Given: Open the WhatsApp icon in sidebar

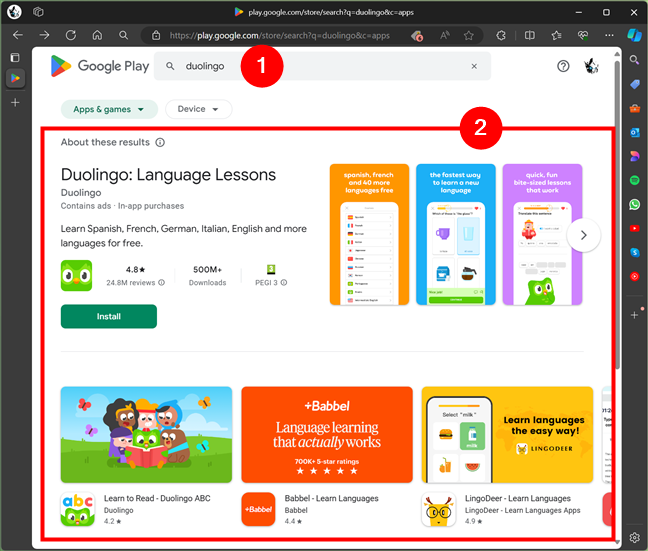Looking at the screenshot, I should pyautogui.click(x=634, y=204).
